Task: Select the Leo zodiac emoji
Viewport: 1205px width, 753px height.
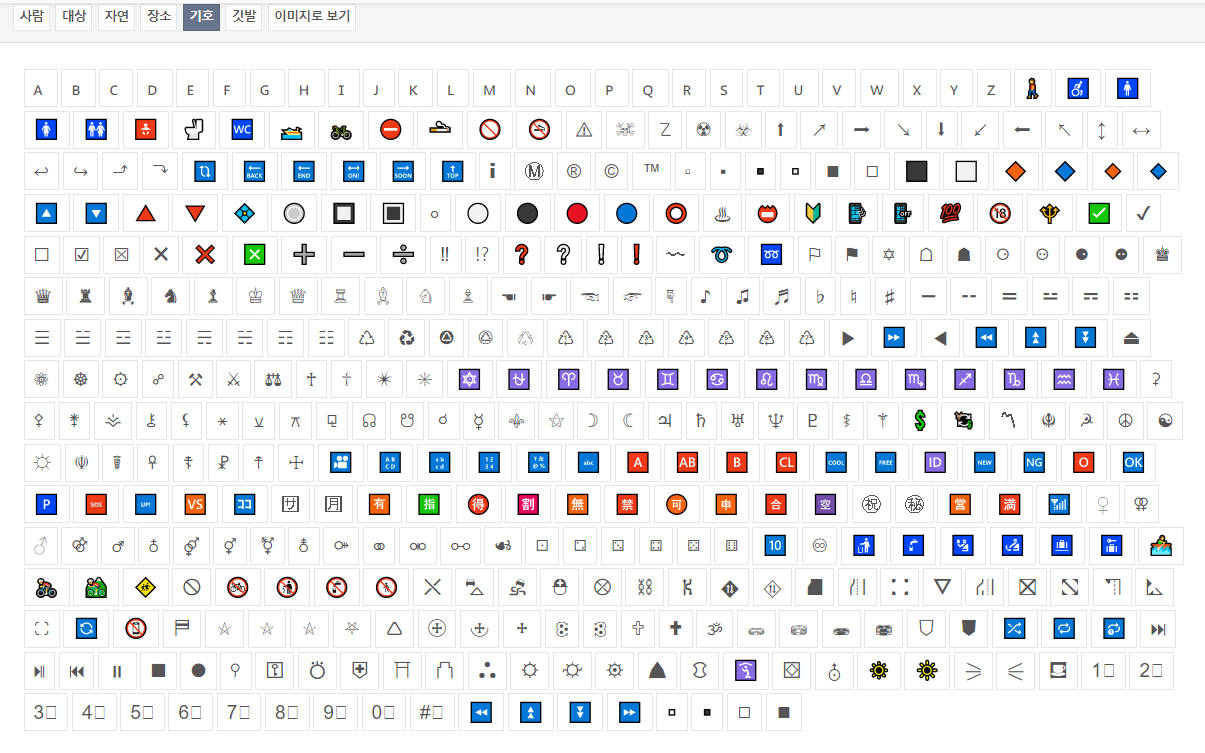Action: (766, 379)
